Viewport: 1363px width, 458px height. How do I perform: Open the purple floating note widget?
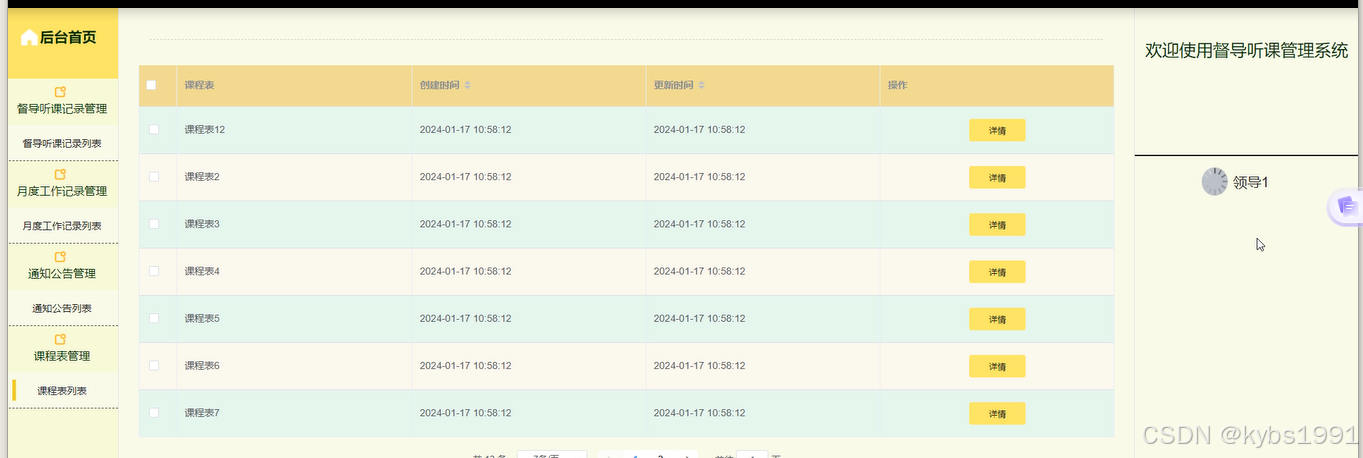1346,206
